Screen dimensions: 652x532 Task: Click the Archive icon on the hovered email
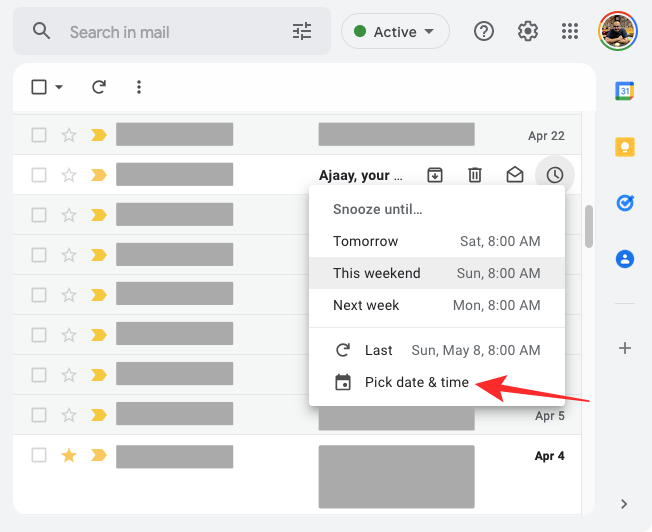[435, 175]
